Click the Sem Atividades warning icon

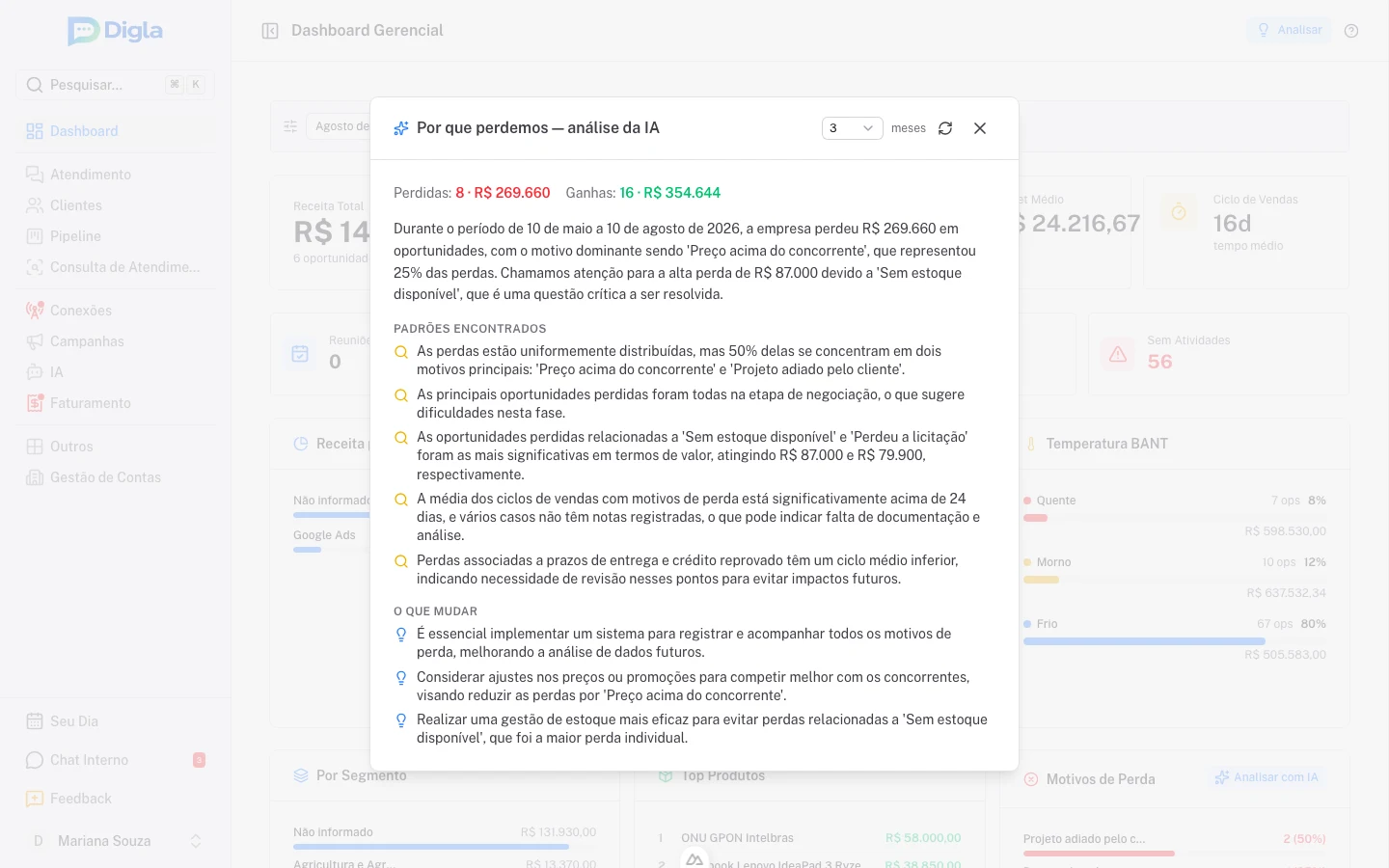pos(1118,354)
